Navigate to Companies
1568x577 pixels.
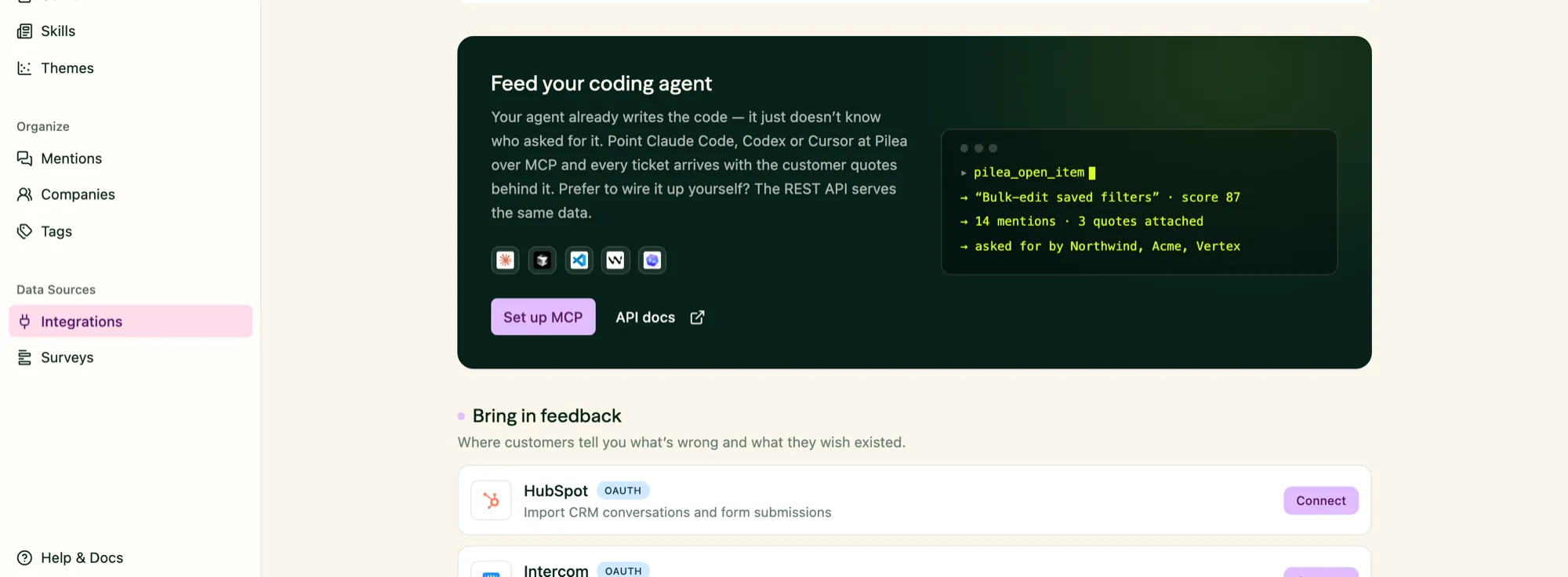coord(130,194)
